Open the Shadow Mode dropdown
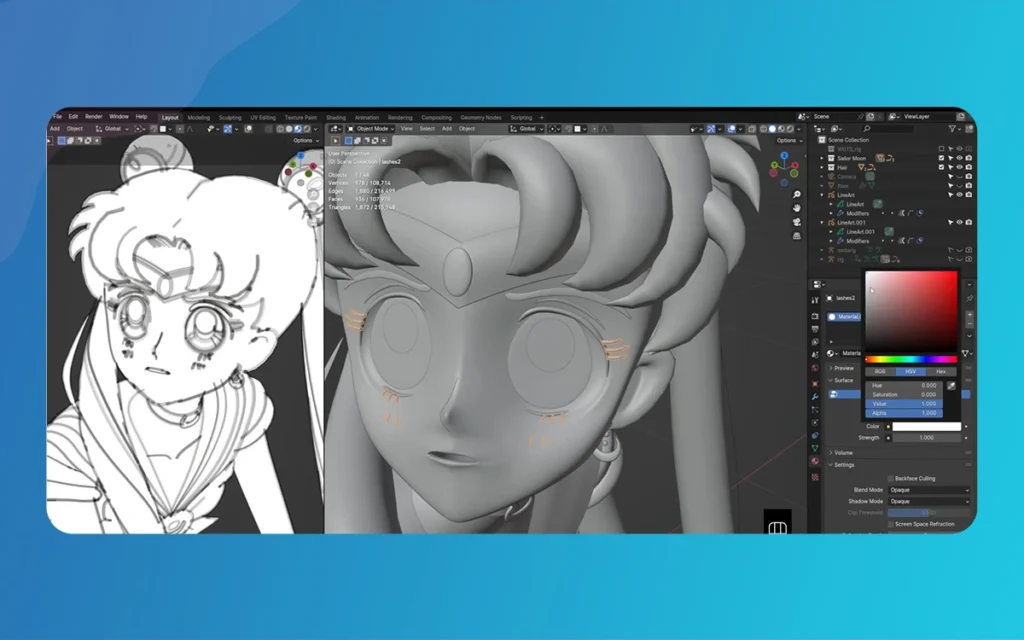The width and height of the screenshot is (1024, 640). [929, 502]
